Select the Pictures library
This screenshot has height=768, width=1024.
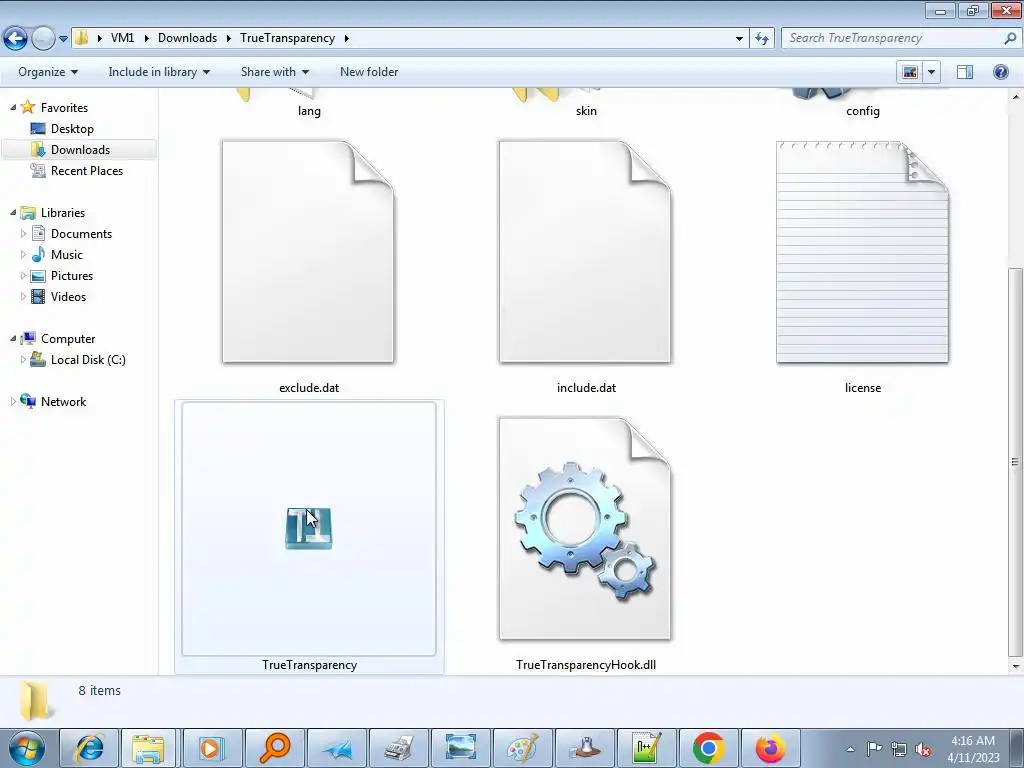tap(72, 276)
